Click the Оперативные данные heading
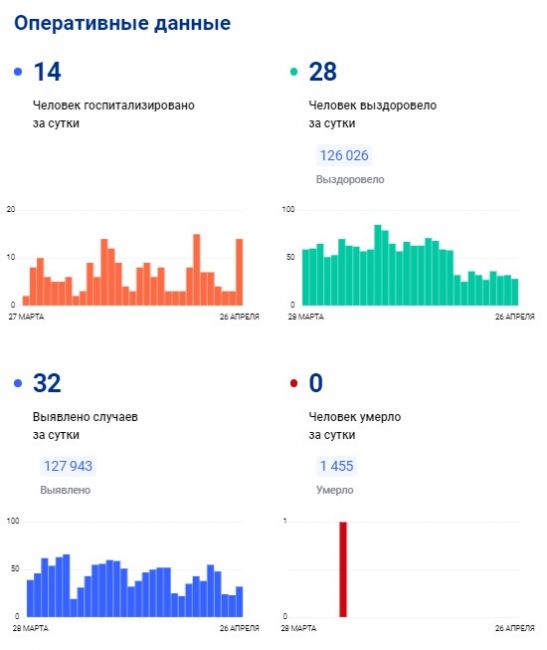Screen dimensions: 547x650 pos(122,23)
